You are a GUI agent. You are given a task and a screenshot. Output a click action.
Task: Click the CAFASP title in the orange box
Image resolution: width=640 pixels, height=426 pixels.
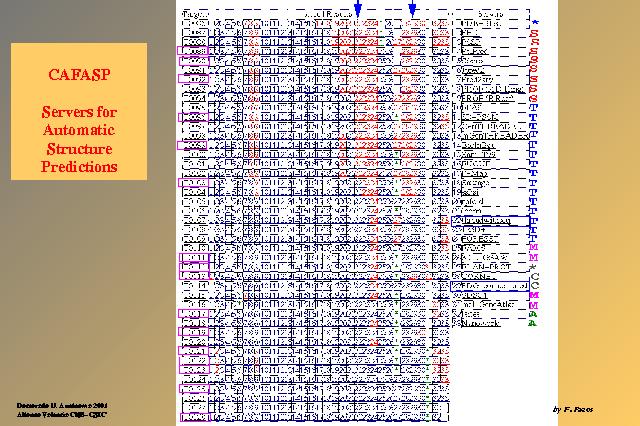(x=79, y=73)
